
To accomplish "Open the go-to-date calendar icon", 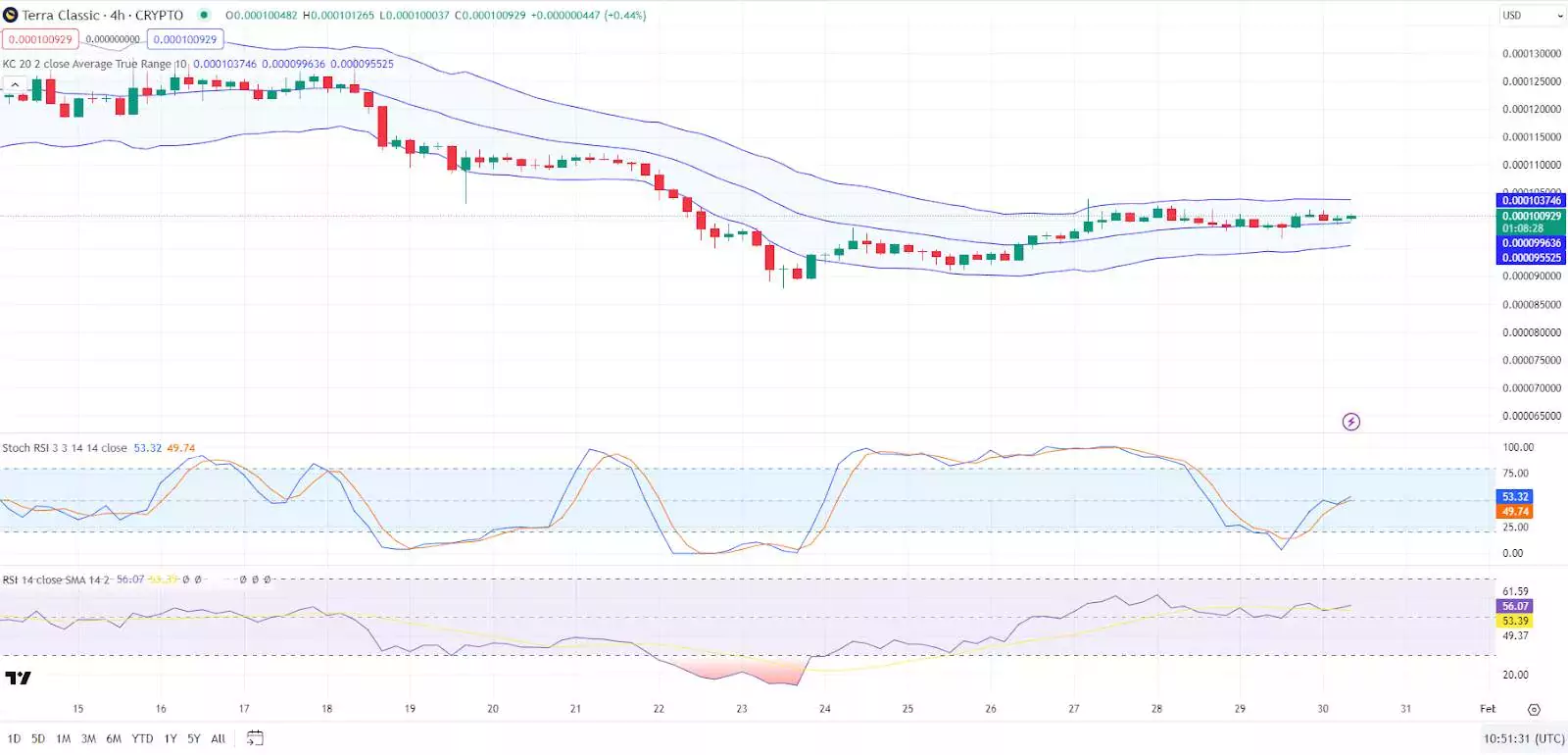I will [x=254, y=738].
